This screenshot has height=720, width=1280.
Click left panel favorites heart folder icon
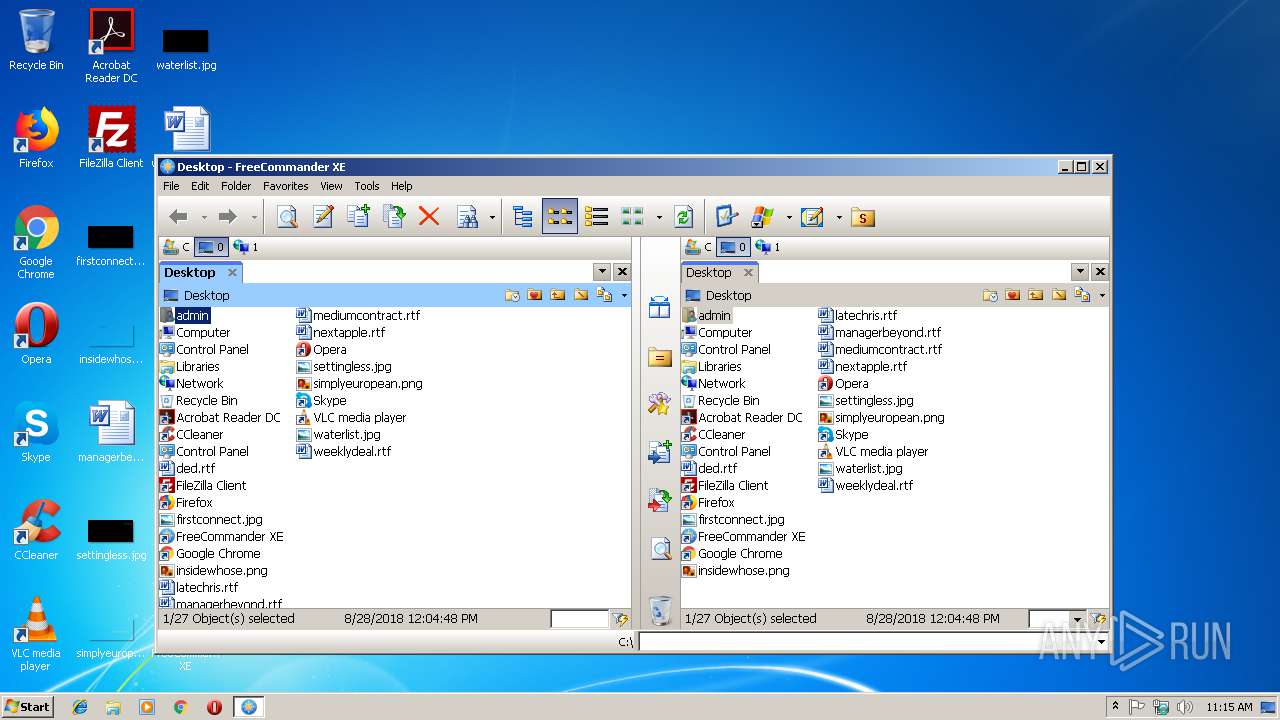coord(535,295)
